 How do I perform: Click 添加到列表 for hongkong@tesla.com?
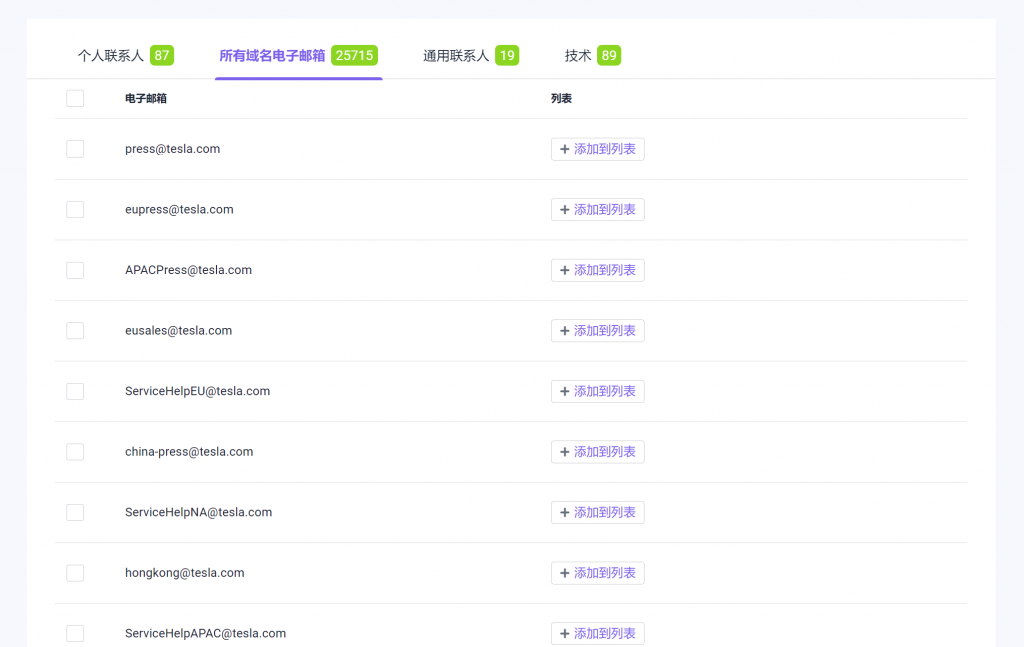(x=598, y=573)
